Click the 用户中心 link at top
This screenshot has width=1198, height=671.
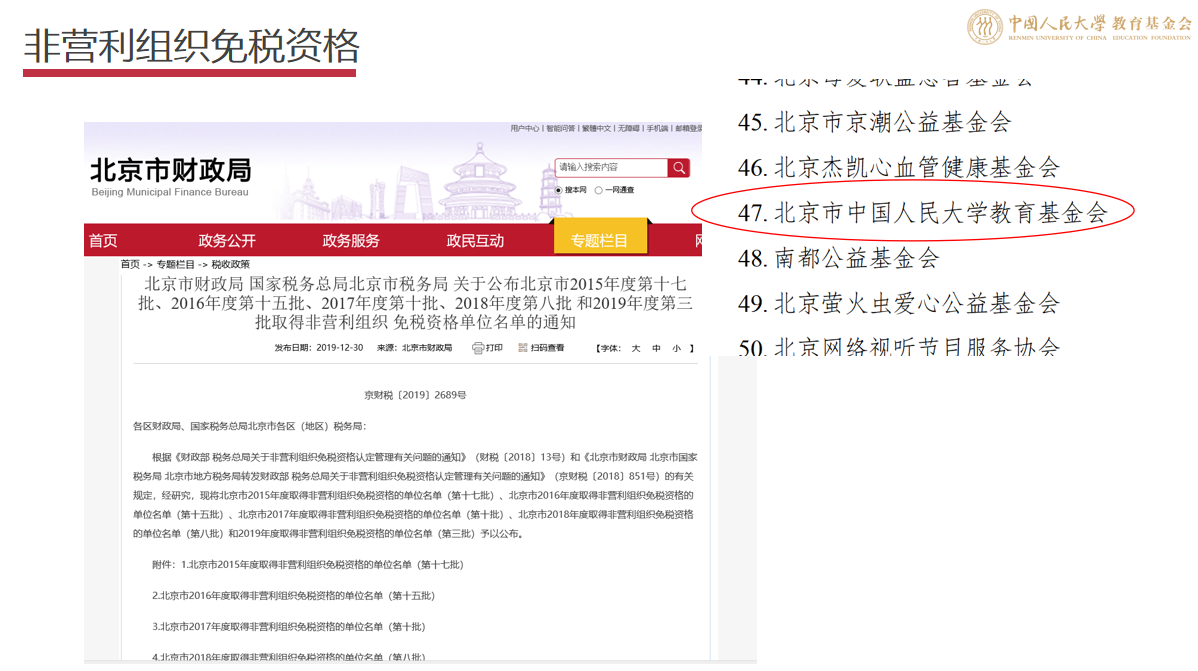tap(524, 128)
